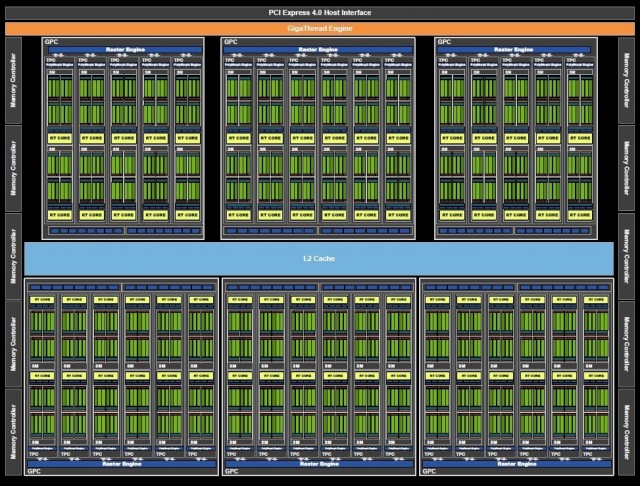Viewport: 640px width, 486px height.
Task: Click the bottom Memory Controller on the right side
Action: click(627, 432)
